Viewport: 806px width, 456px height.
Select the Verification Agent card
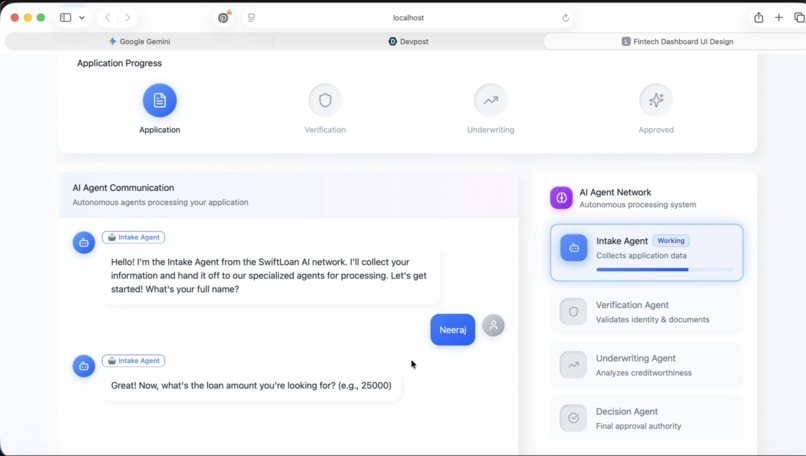point(647,312)
